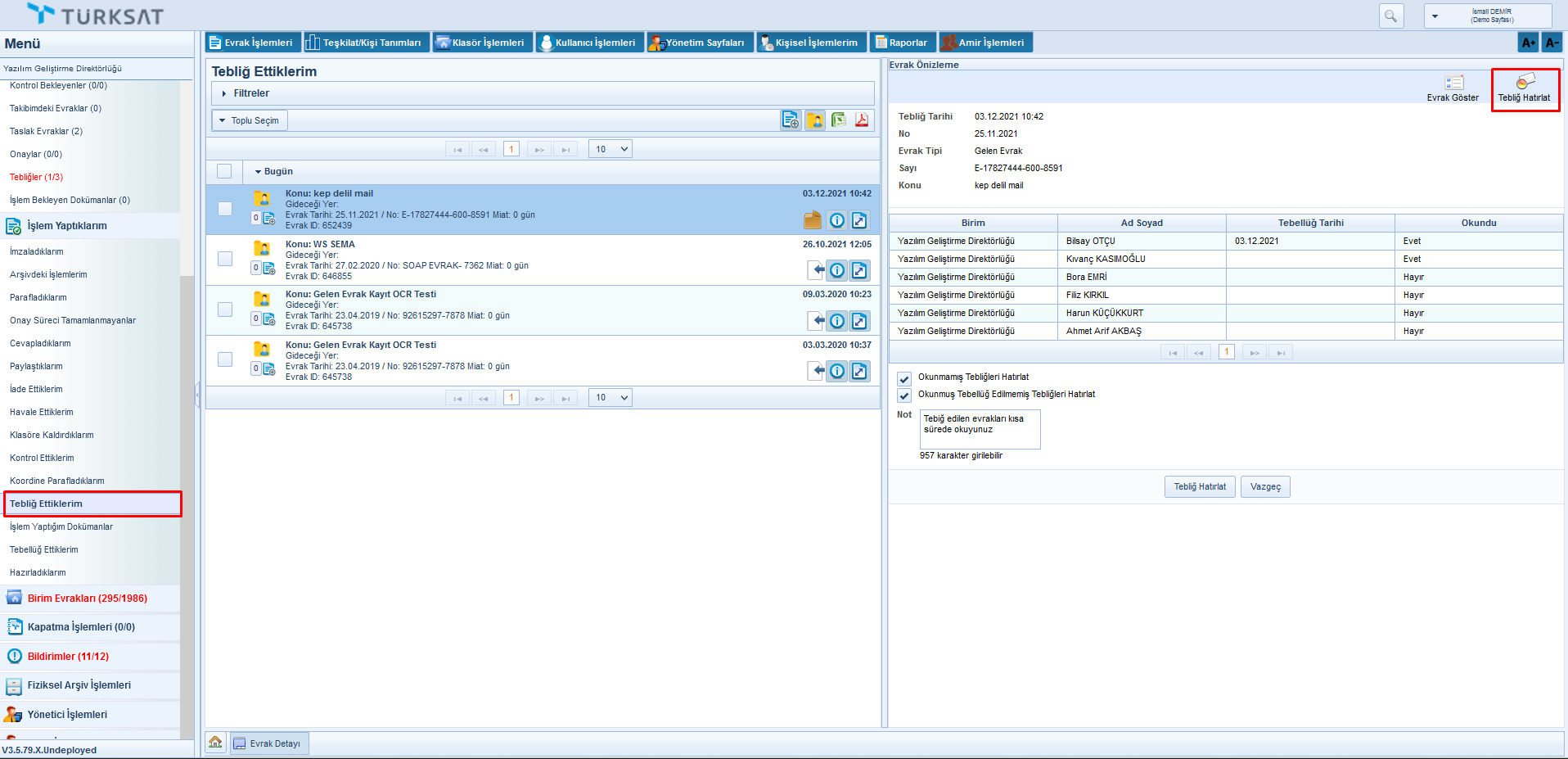1568x759 pixels.
Task: Open kep delil mail in expanded view icon
Action: coord(859,220)
